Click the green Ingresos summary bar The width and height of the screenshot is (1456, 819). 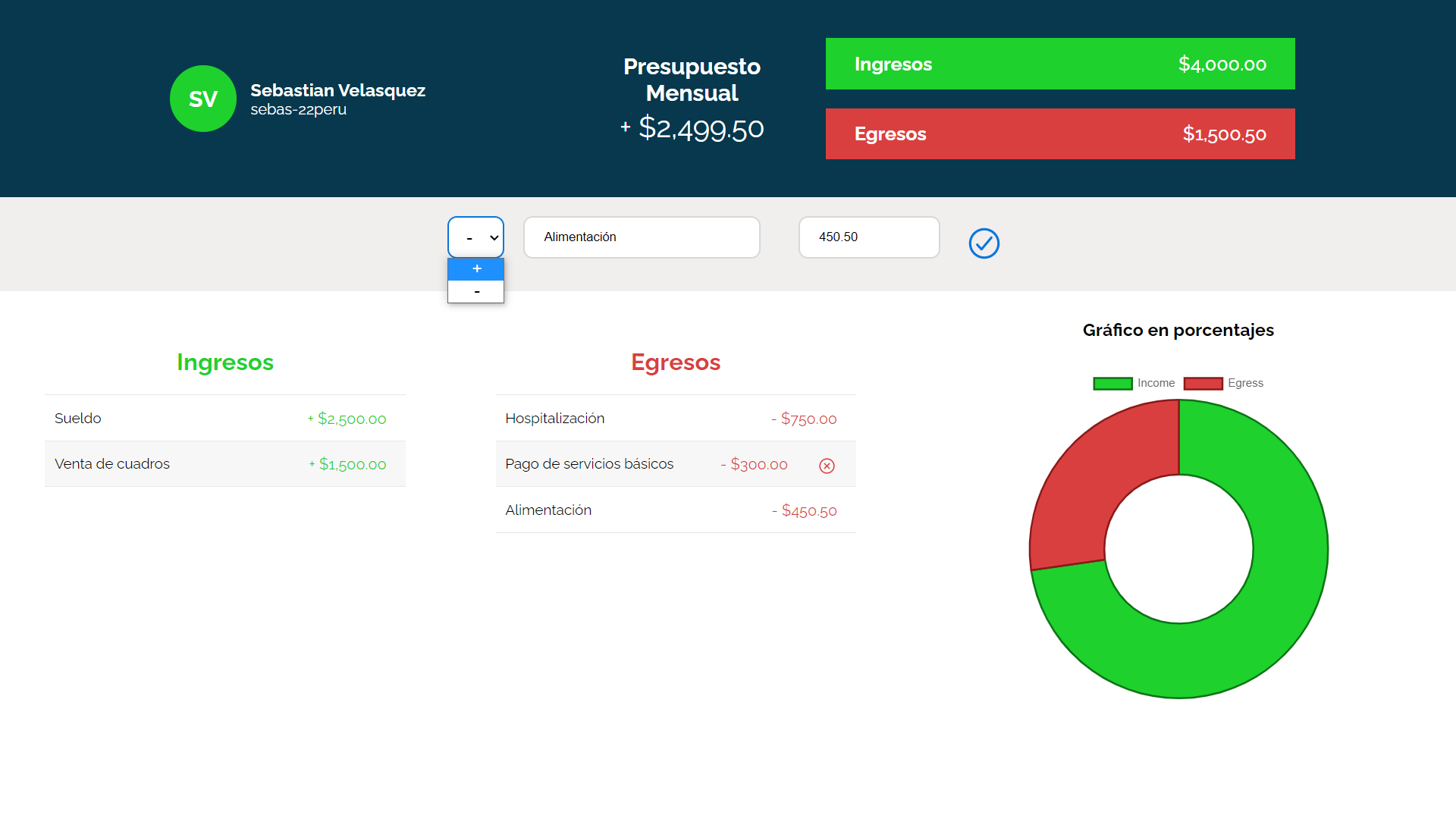tap(1060, 64)
